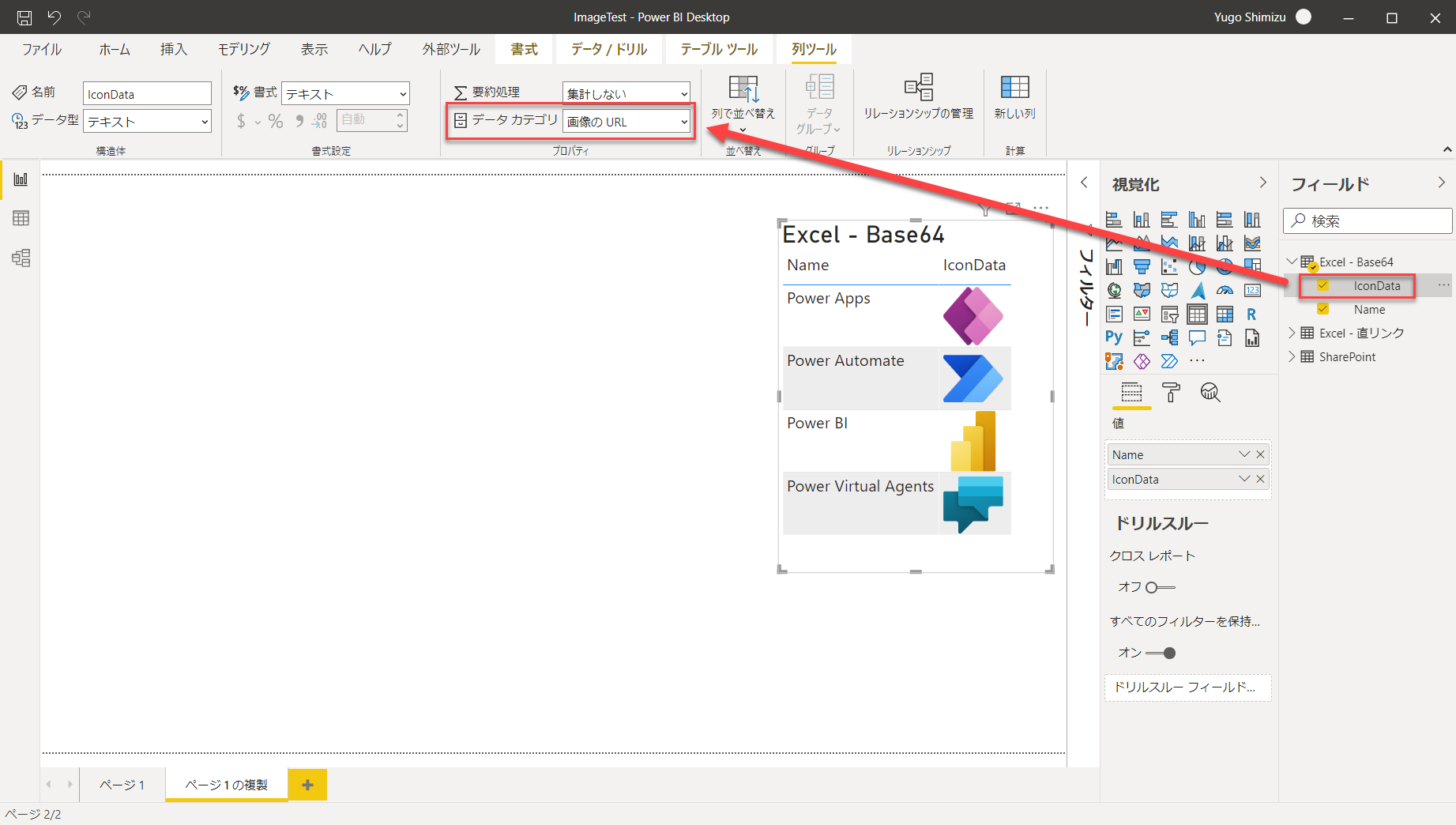Open the ファイル menu
Image resolution: width=1456 pixels, height=825 pixels.
click(x=42, y=49)
